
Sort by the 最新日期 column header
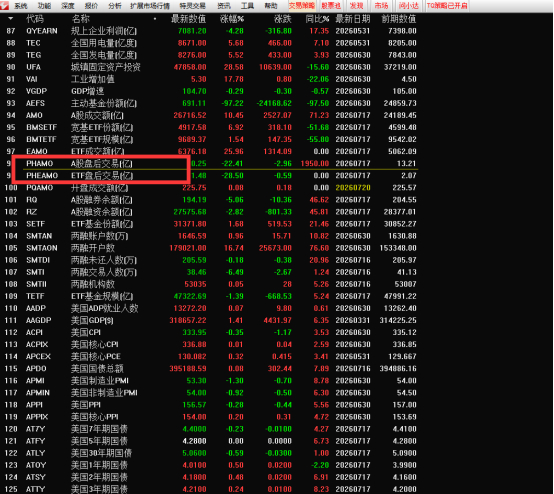[x=353, y=19]
